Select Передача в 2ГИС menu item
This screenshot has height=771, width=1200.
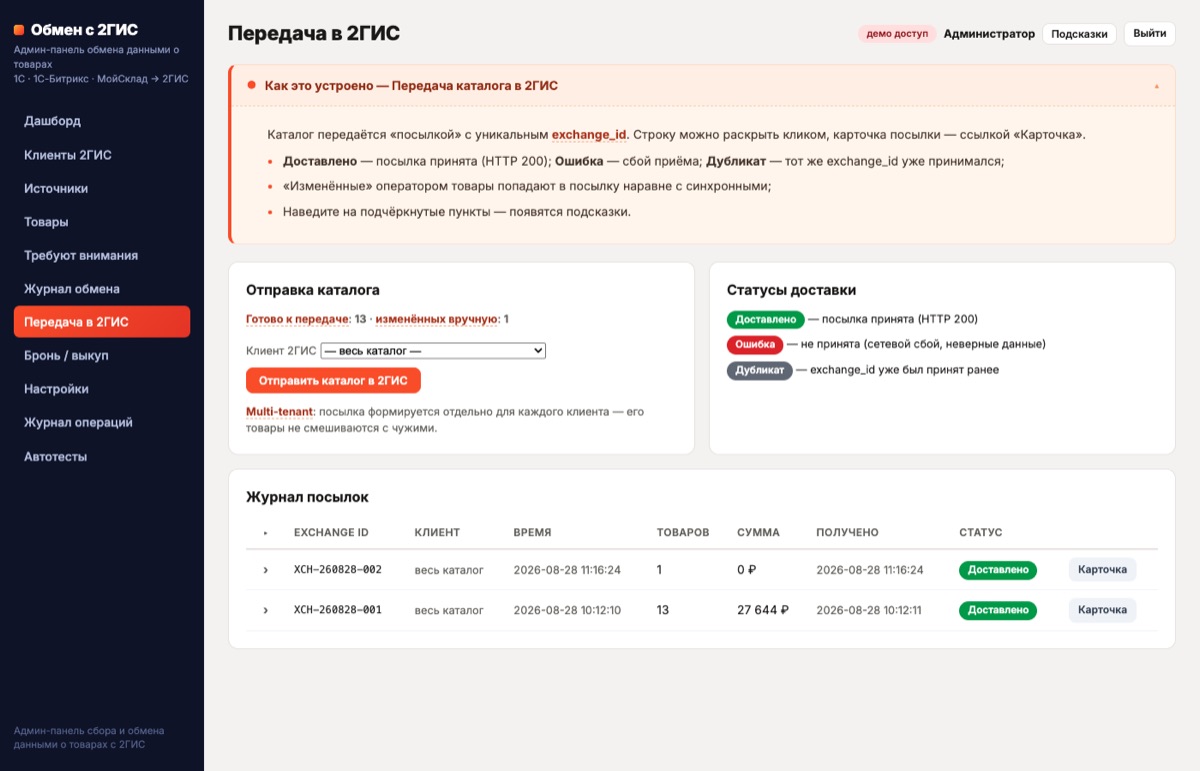click(x=102, y=322)
